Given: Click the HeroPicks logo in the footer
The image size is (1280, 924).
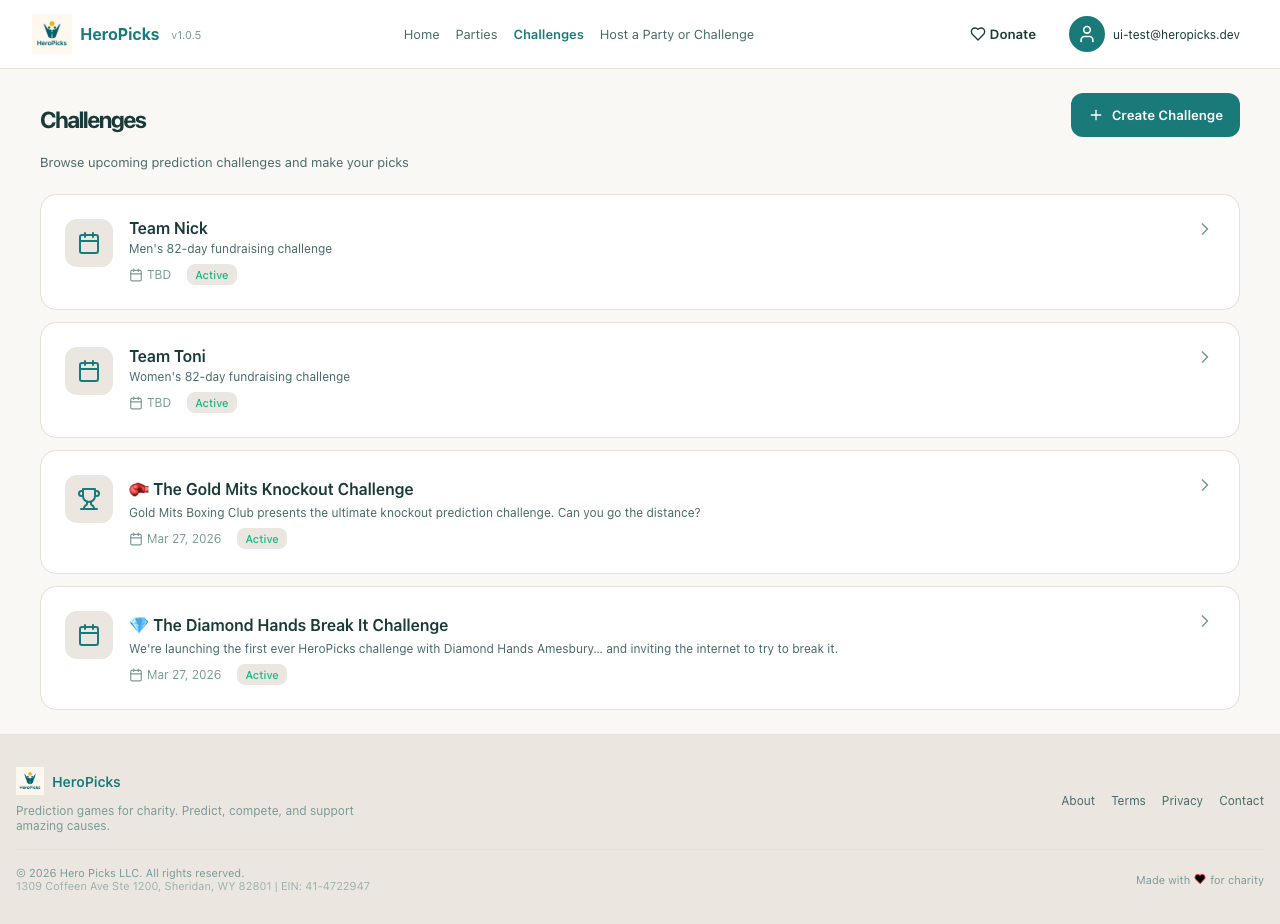Looking at the screenshot, I should pos(30,781).
